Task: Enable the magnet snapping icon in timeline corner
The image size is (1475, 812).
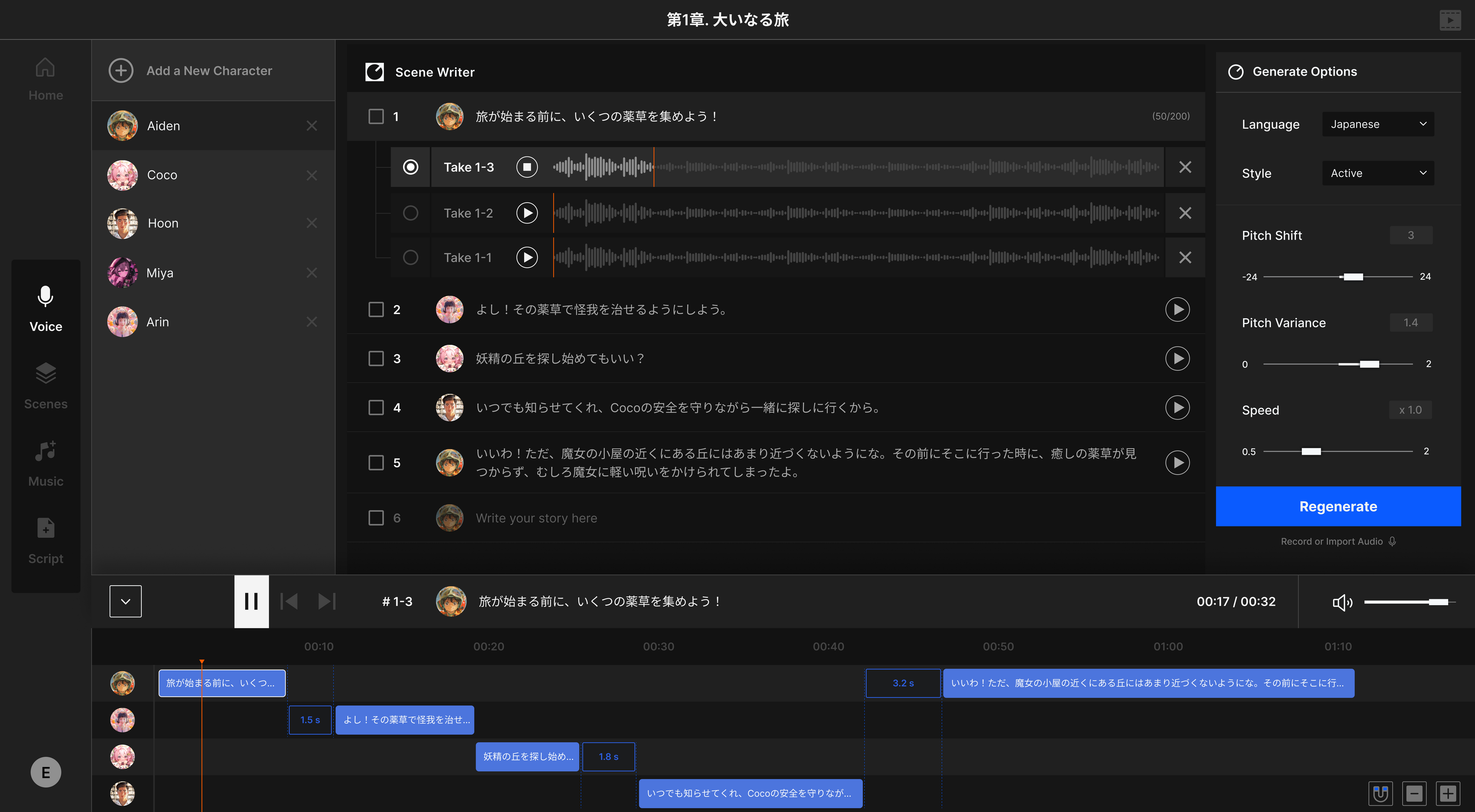Action: (x=1380, y=794)
